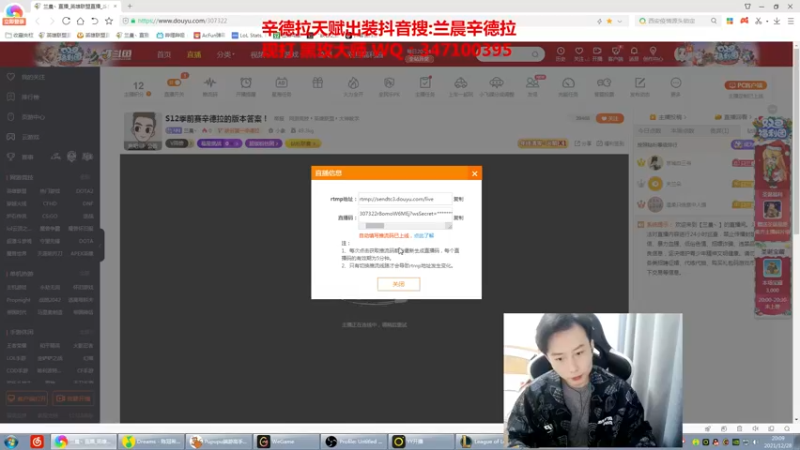Image resolution: width=800 pixels, height=450 pixels.
Task: Click the taskbar clock
Action: [778, 442]
